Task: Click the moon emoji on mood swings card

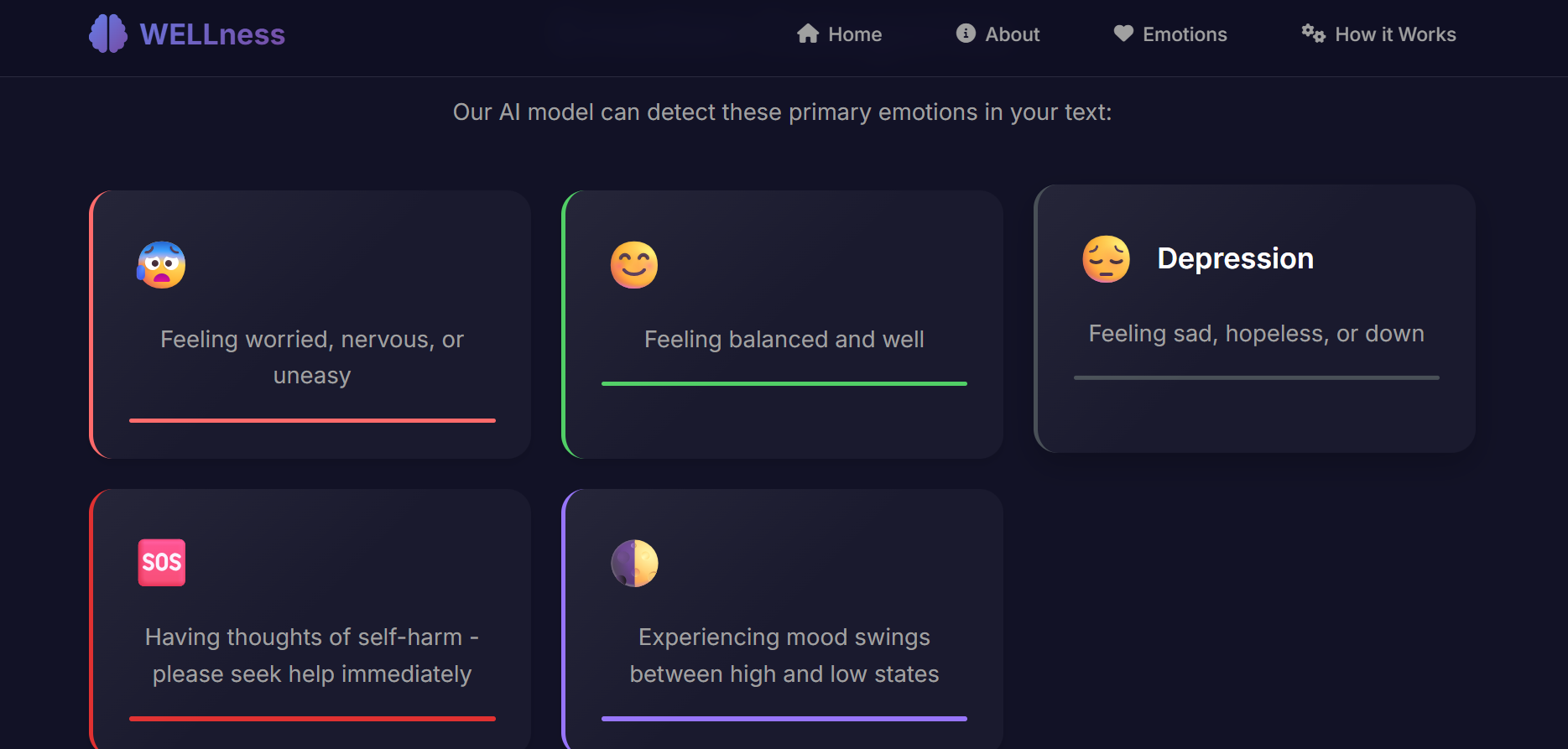Action: click(634, 562)
